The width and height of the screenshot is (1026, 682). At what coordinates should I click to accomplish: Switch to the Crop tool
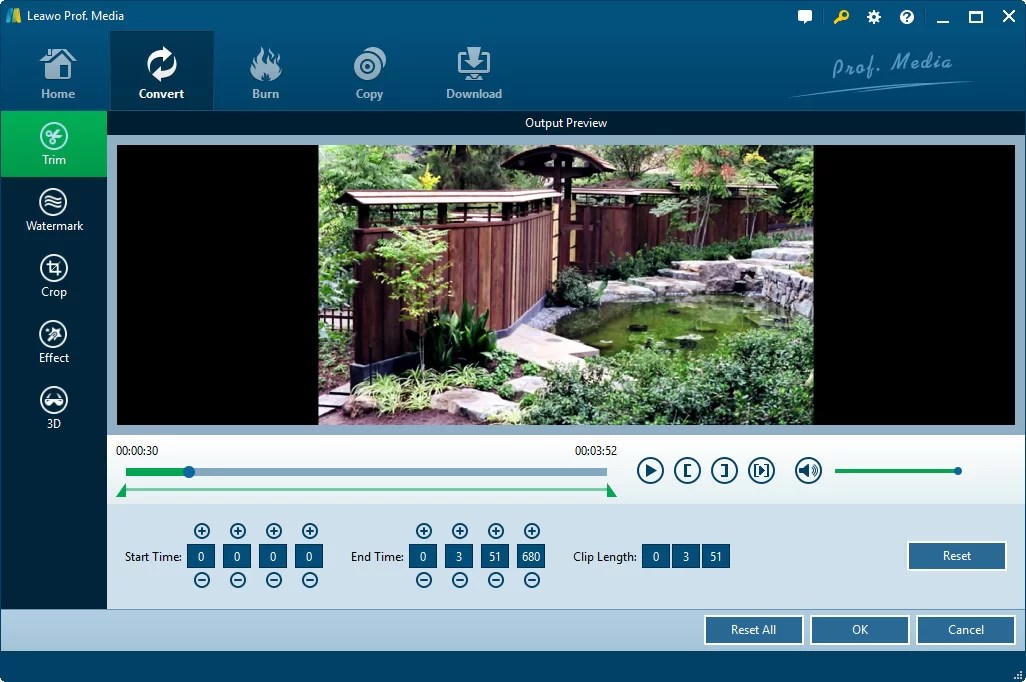tap(54, 276)
